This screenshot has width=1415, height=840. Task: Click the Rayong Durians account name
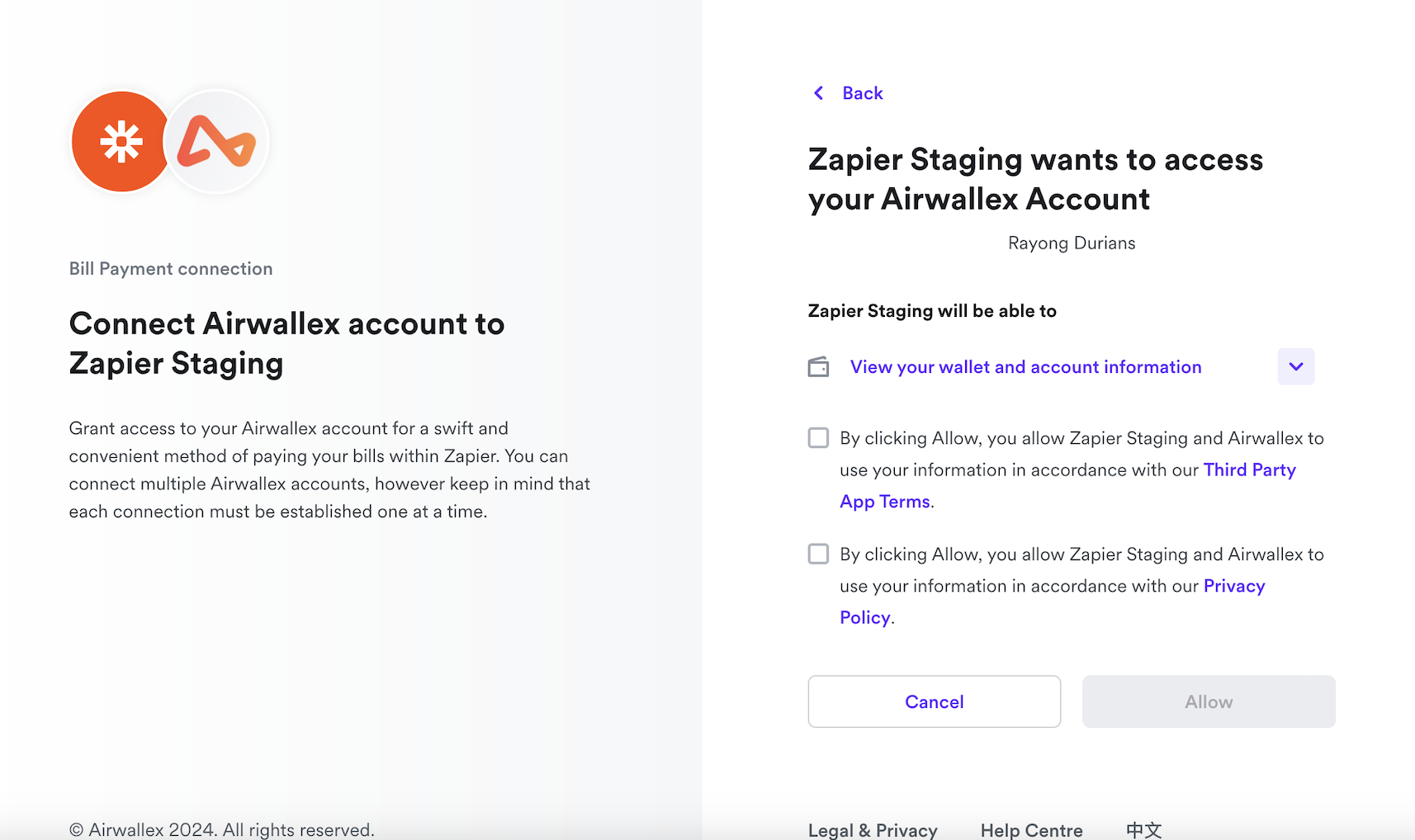pos(1071,243)
